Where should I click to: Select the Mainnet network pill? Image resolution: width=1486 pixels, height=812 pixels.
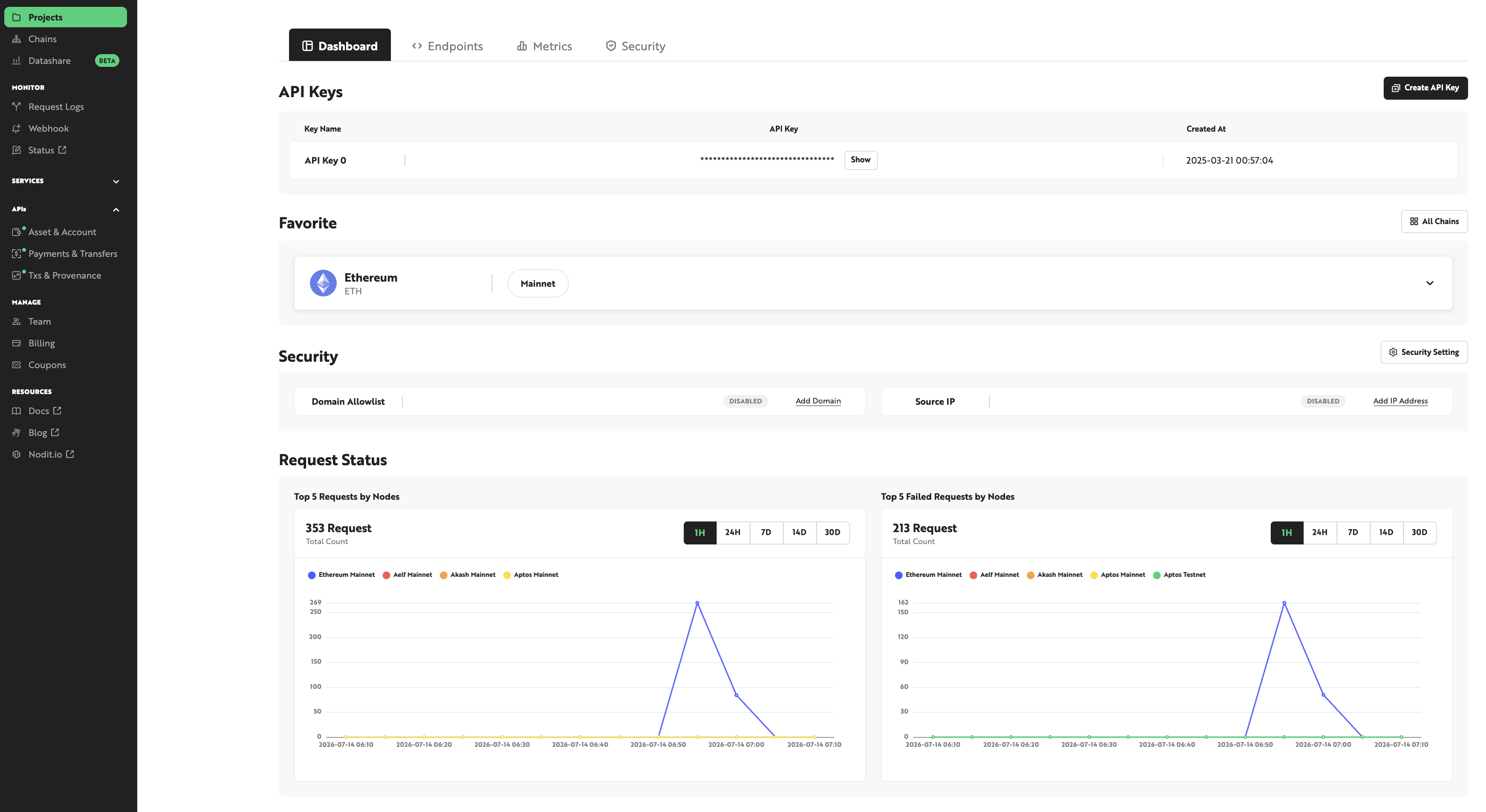click(538, 284)
